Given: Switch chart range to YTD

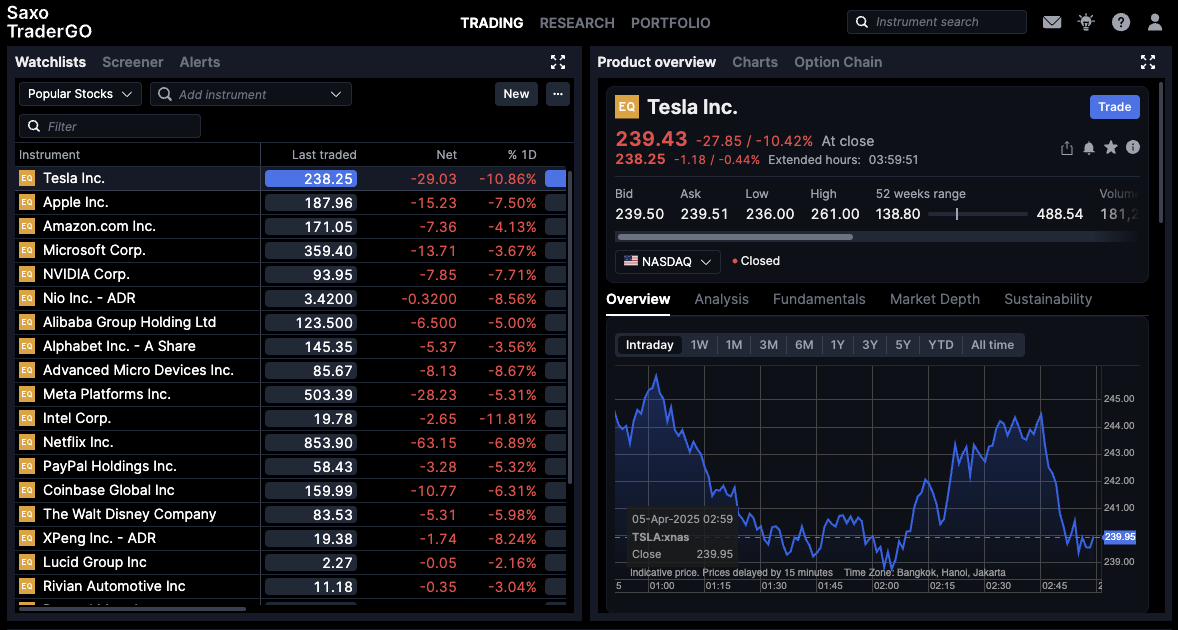Looking at the screenshot, I should pyautogui.click(x=940, y=345).
